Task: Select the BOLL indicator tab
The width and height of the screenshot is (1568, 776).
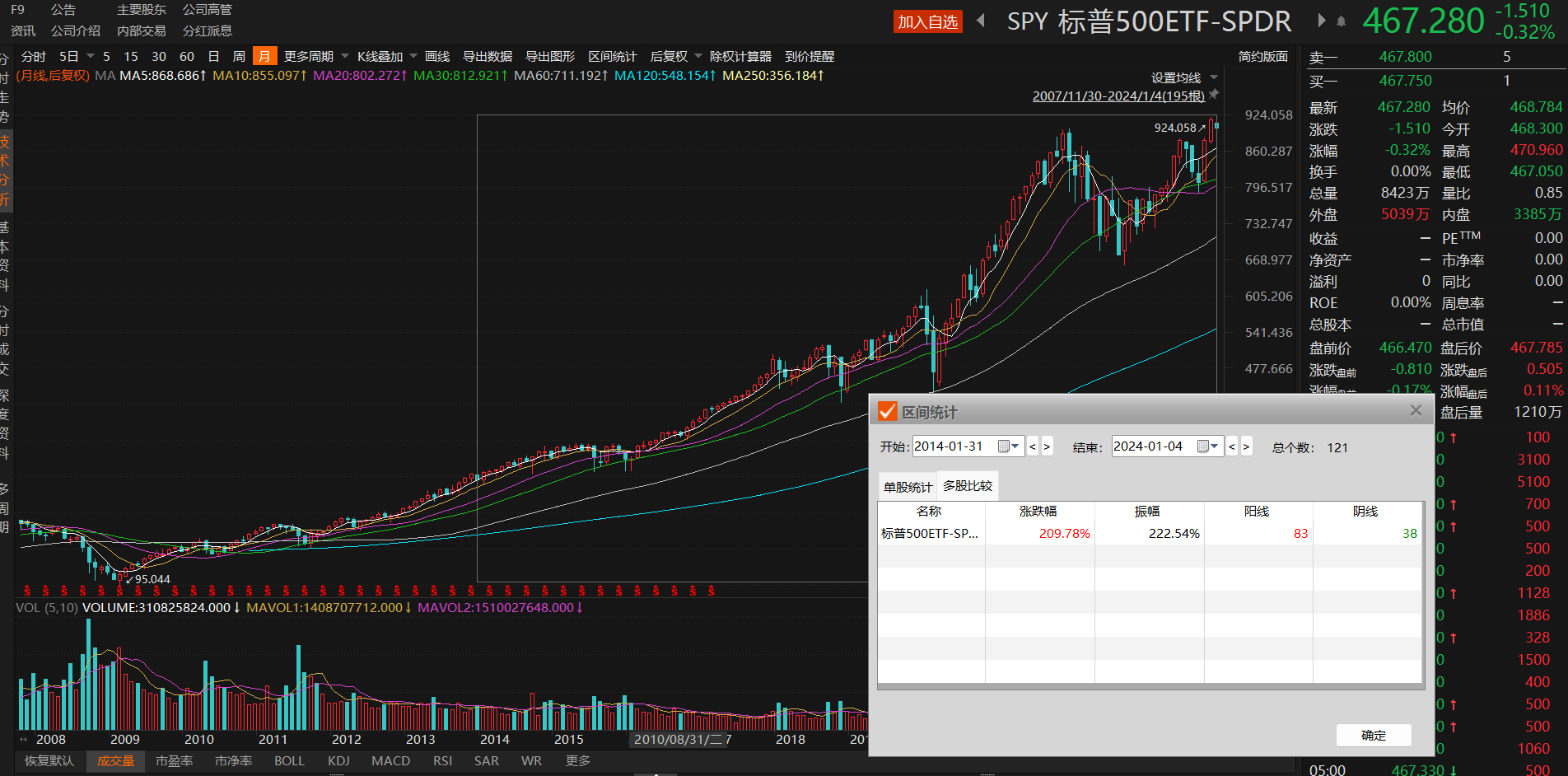Action: (289, 760)
